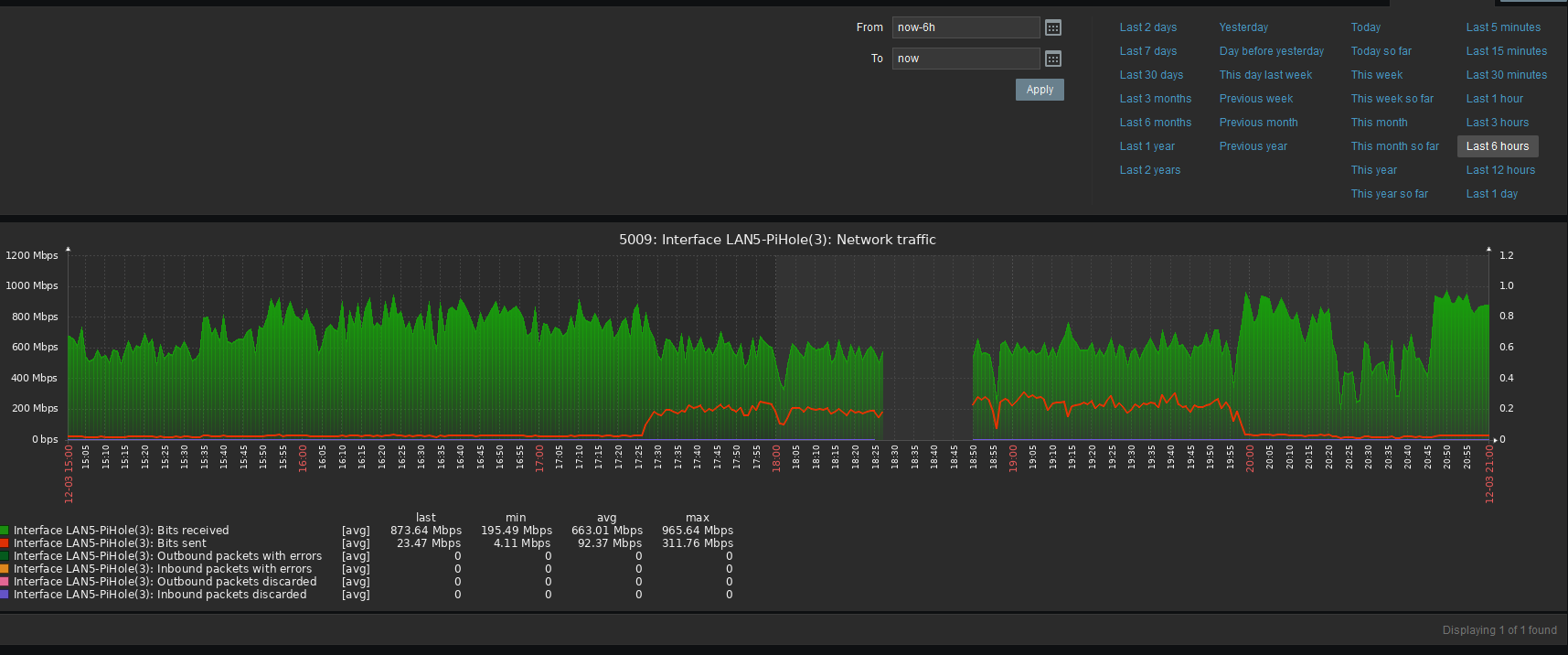The height and width of the screenshot is (655, 1568).
Task: Select the This month range
Action: click(1379, 123)
